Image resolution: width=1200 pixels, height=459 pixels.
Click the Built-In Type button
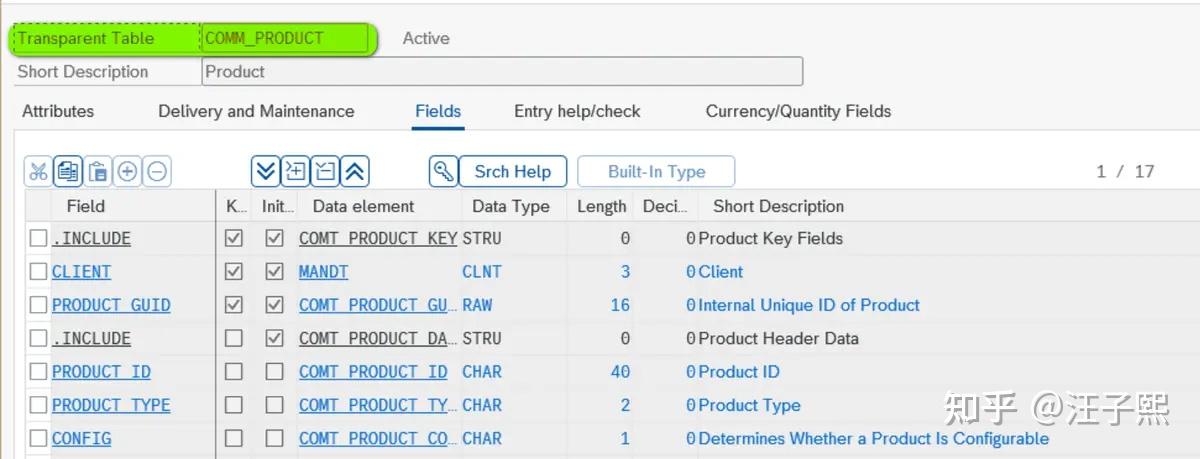[656, 172]
